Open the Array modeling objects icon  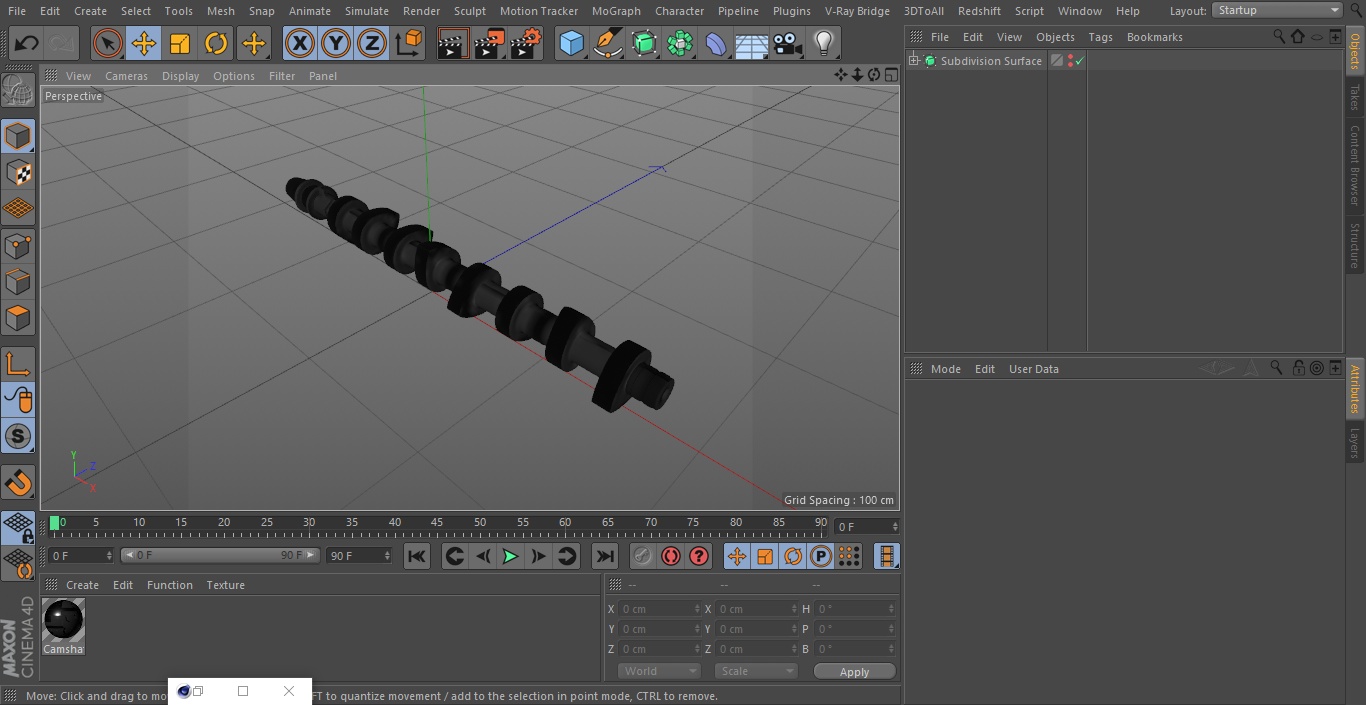point(680,44)
